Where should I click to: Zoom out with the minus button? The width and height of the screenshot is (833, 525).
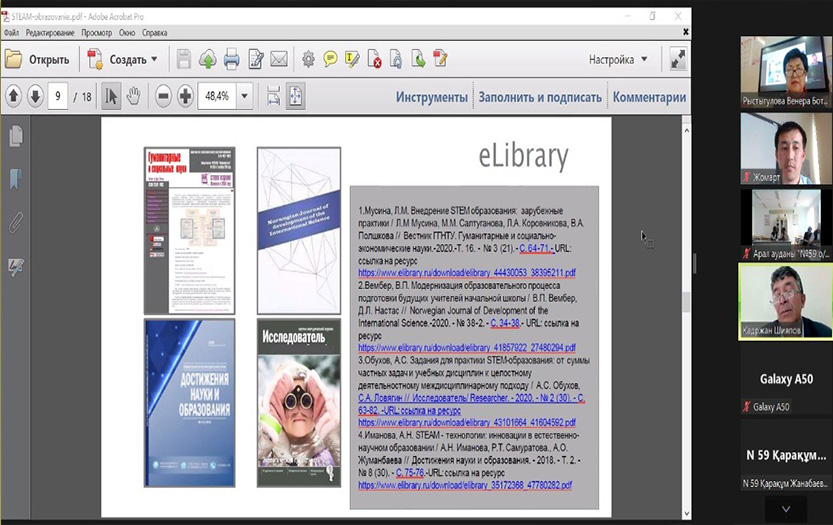pyautogui.click(x=161, y=97)
